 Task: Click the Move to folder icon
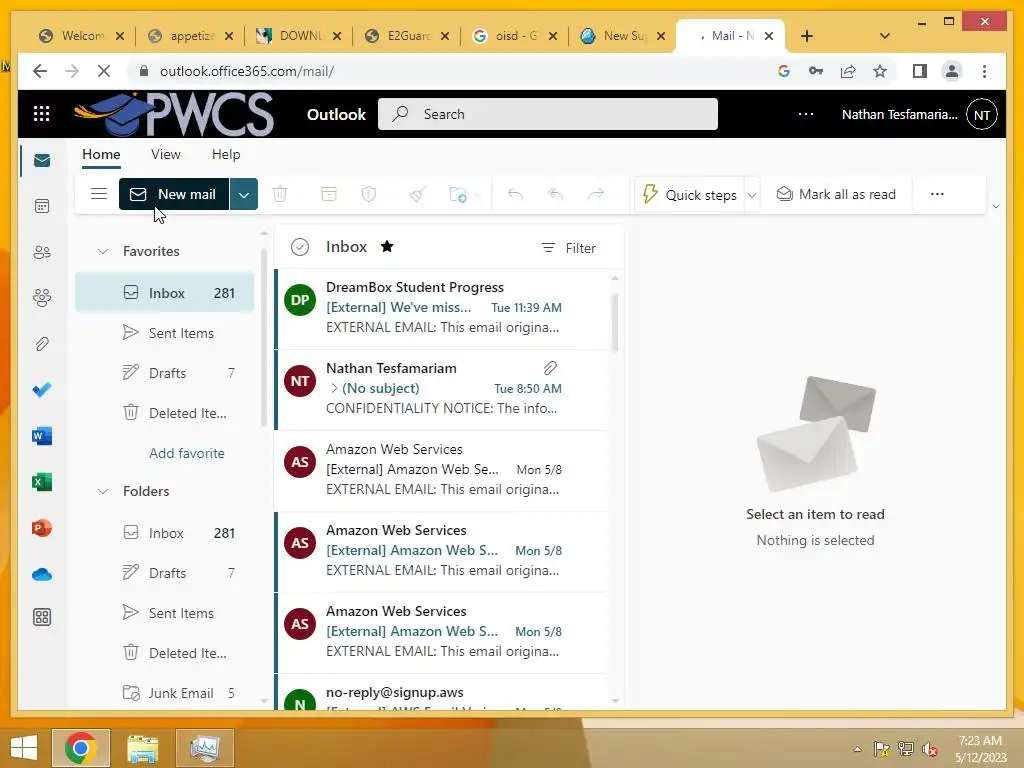point(458,194)
